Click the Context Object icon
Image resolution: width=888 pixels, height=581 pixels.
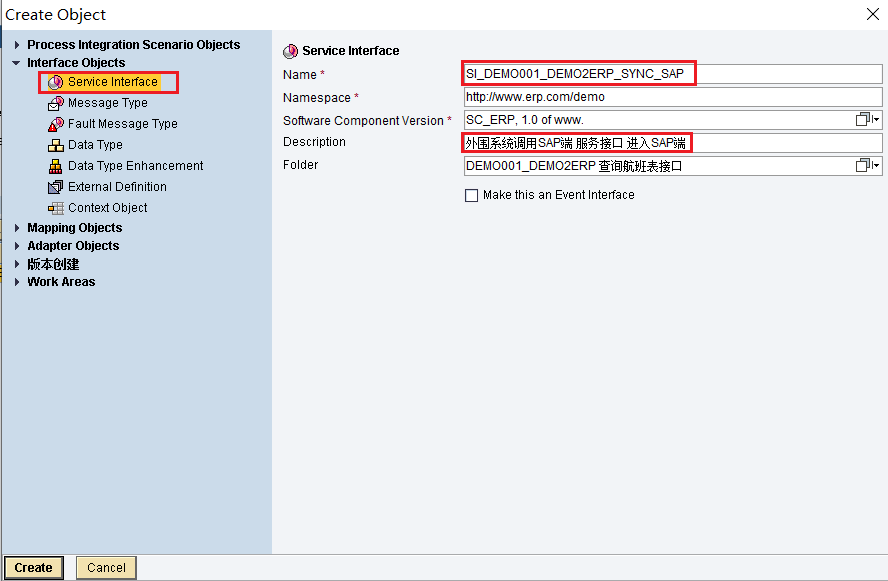click(x=56, y=208)
